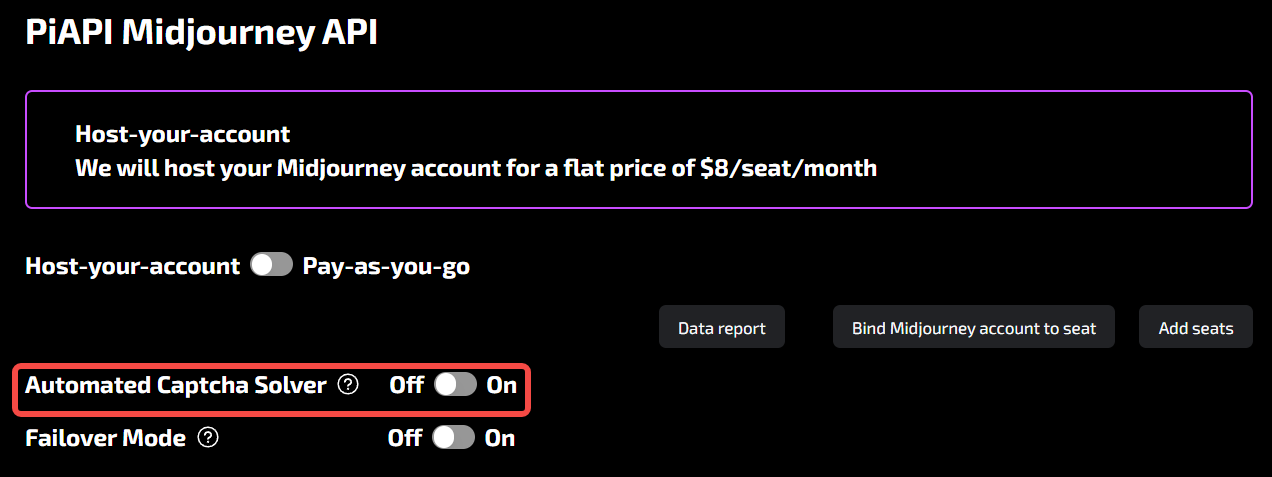This screenshot has height=477, width=1272.
Task: Click the Automated Captcha Solver help icon
Action: point(348,385)
